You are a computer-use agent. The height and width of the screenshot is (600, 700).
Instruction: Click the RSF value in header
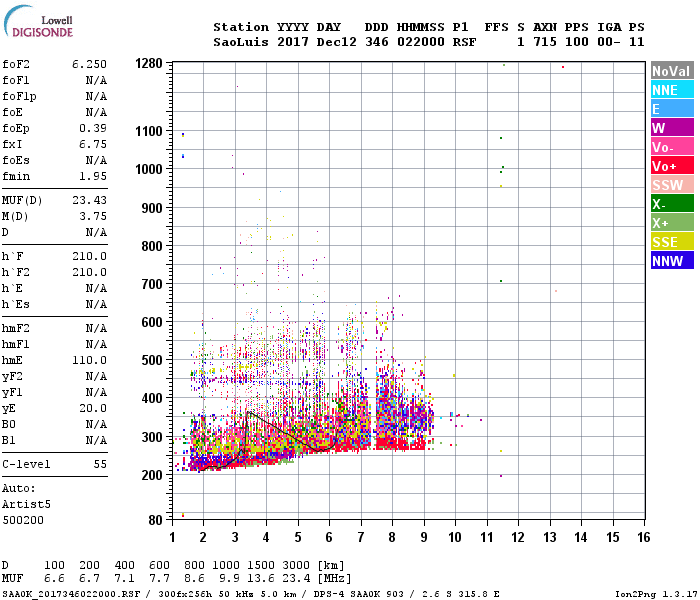pyautogui.click(x=464, y=42)
